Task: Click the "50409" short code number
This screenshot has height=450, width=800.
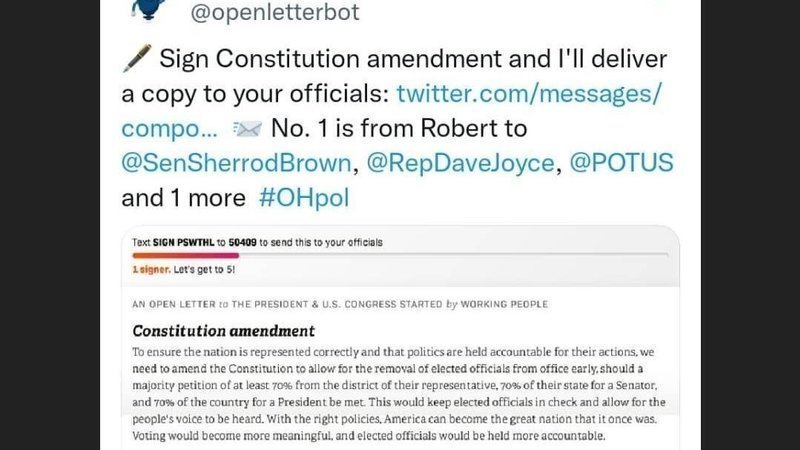Action: 243,242
